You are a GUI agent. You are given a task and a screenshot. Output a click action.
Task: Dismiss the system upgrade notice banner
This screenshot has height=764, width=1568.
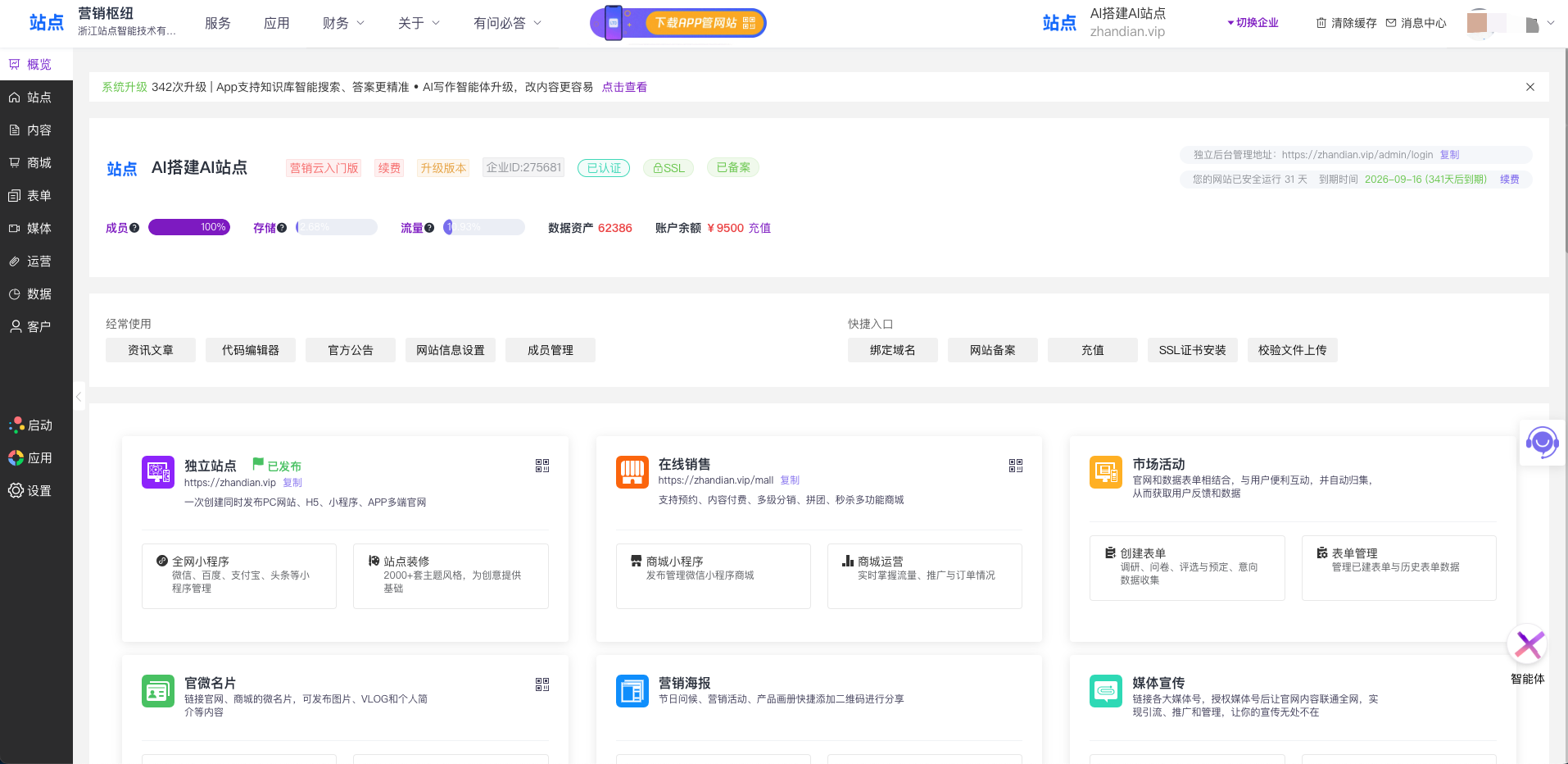click(1529, 87)
